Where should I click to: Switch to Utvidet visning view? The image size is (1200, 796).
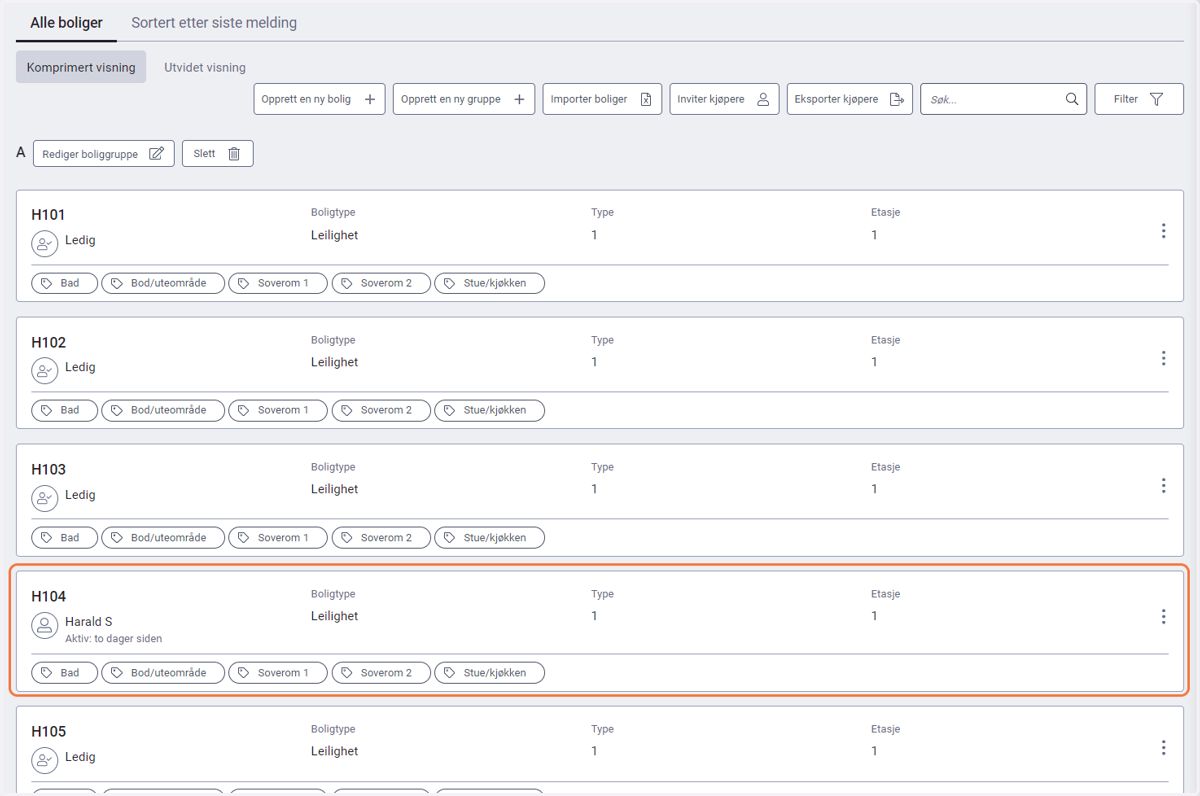[x=205, y=67]
